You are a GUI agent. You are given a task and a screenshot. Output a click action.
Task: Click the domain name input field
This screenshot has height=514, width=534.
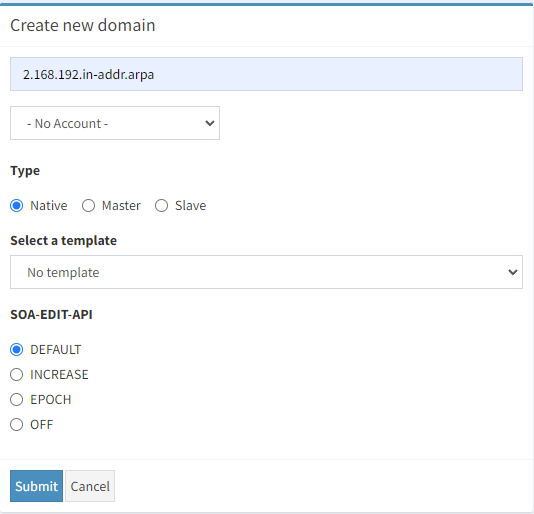click(x=266, y=74)
